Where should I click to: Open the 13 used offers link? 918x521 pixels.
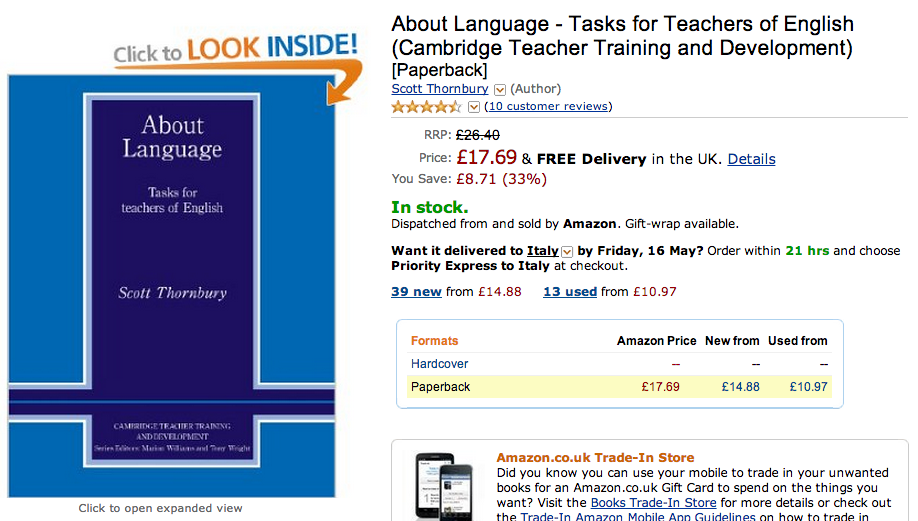click(570, 292)
